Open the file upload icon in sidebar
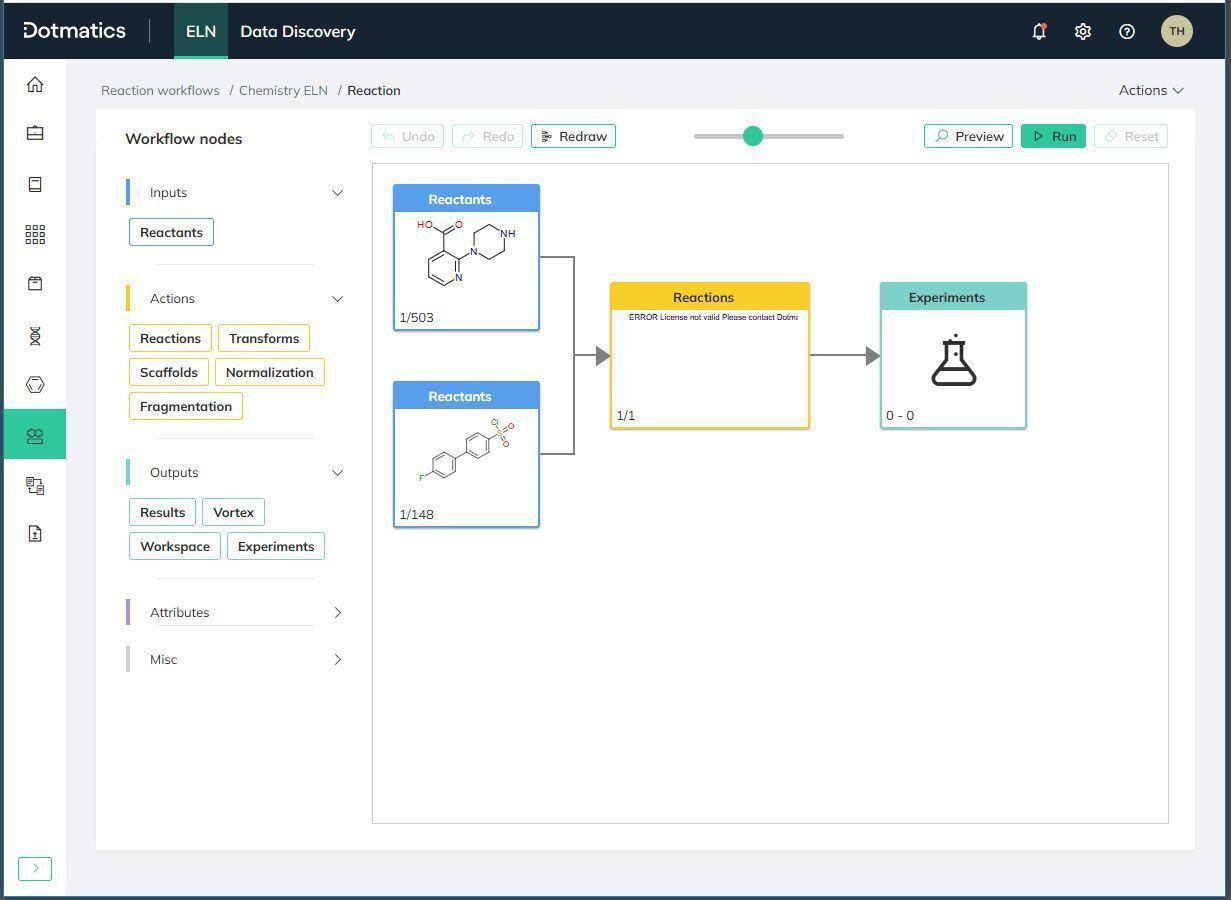 pos(35,534)
